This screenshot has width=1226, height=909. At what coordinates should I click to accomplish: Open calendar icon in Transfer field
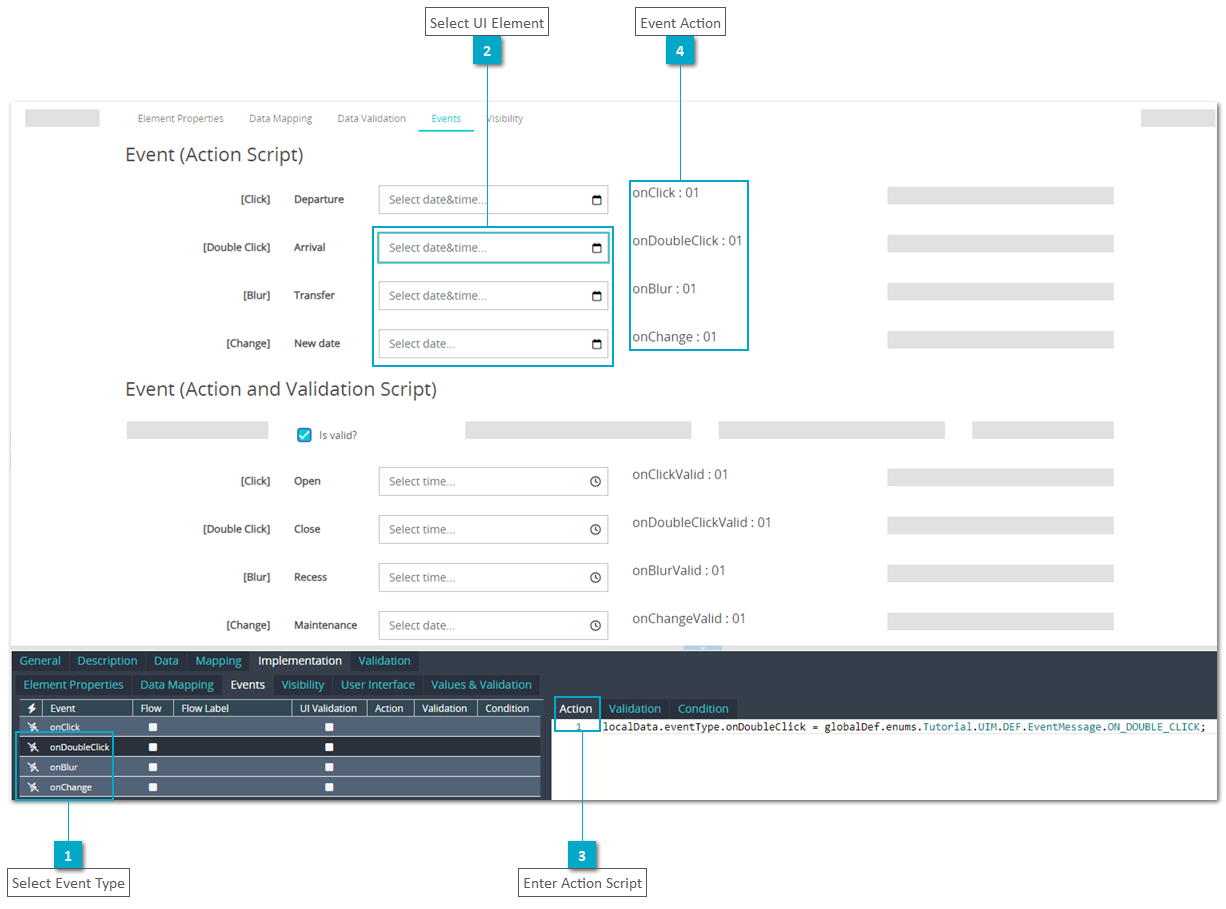(597, 296)
